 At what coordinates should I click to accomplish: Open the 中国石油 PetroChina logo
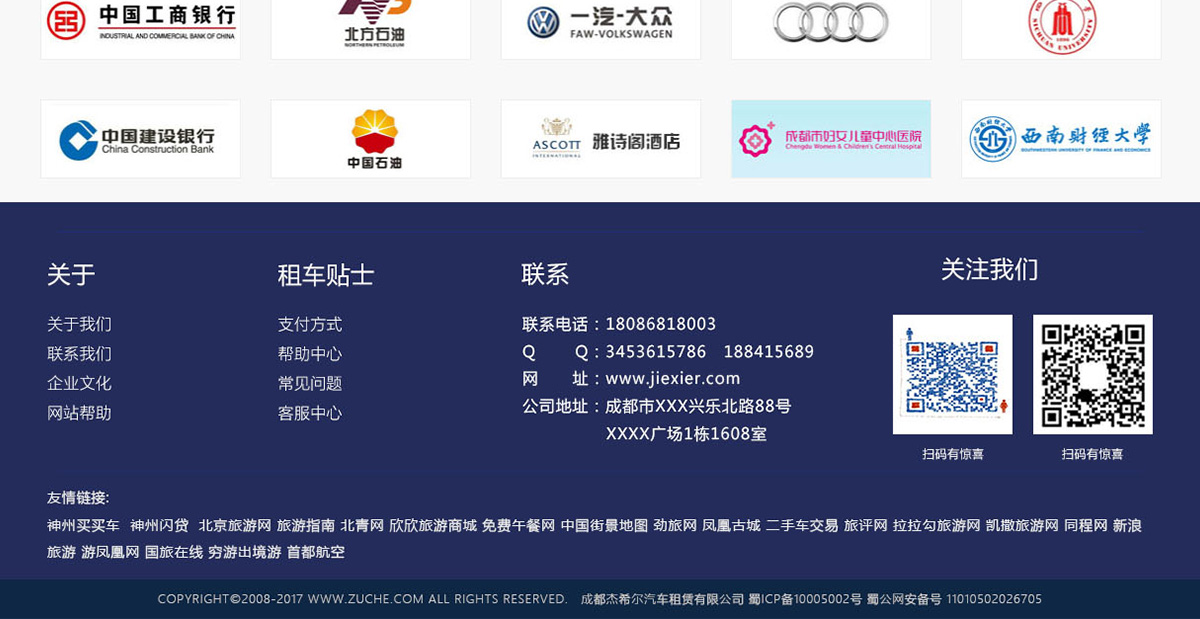[370, 139]
